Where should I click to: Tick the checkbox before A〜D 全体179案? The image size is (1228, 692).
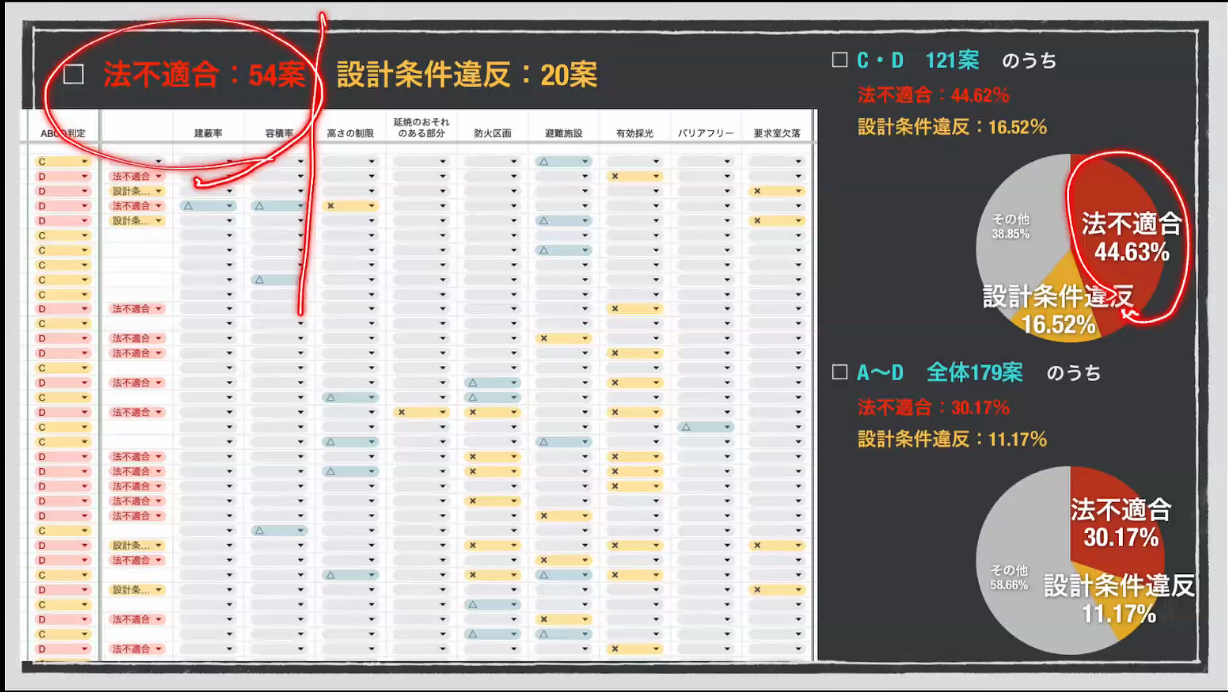pyautogui.click(x=840, y=373)
